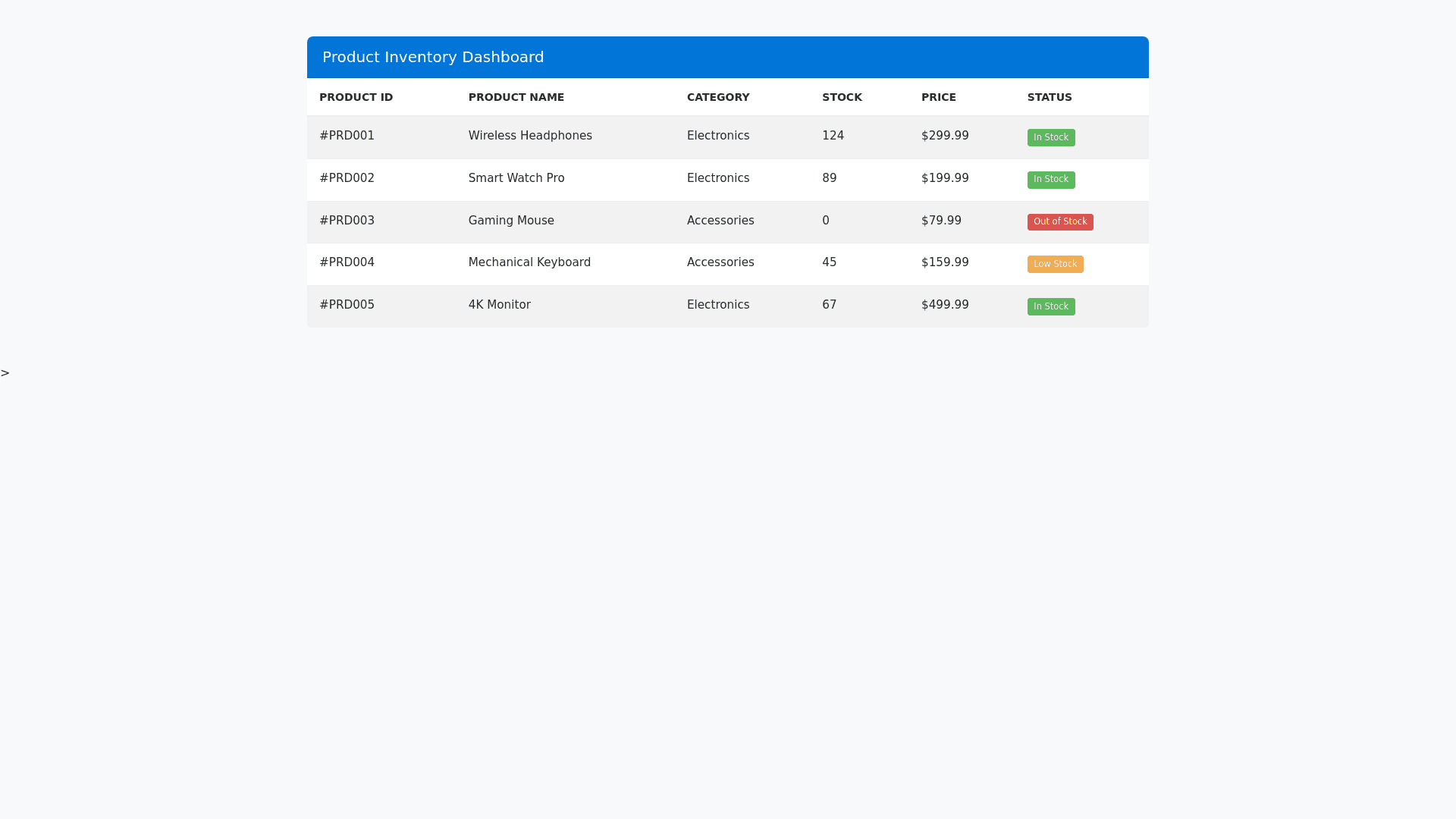Viewport: 1456px width, 819px height.
Task: Click the red Out of Stock badge
Action: click(1059, 222)
